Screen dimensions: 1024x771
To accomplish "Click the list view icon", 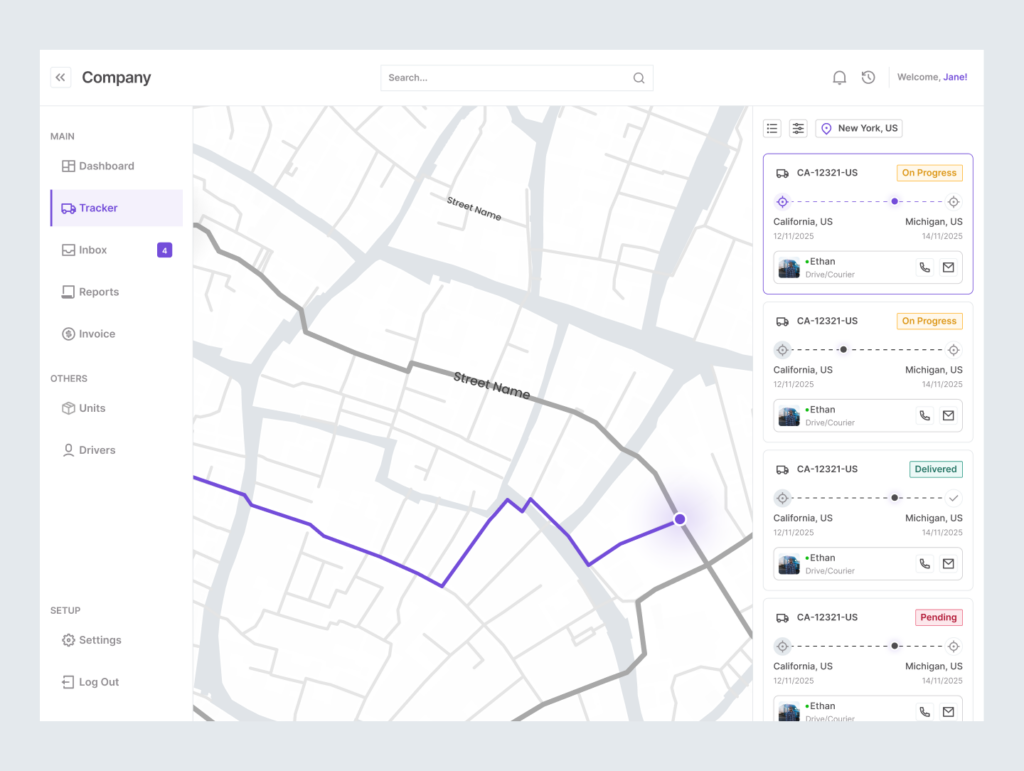I will (x=772, y=128).
